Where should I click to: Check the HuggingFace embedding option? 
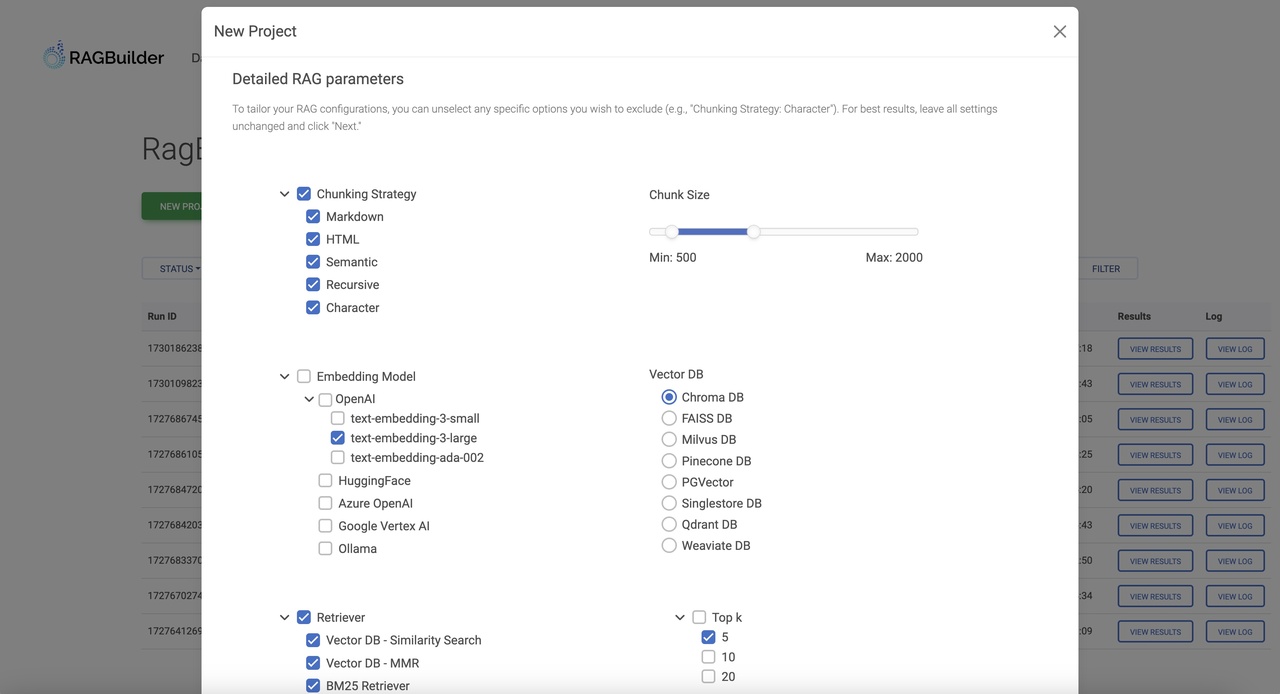click(325, 481)
